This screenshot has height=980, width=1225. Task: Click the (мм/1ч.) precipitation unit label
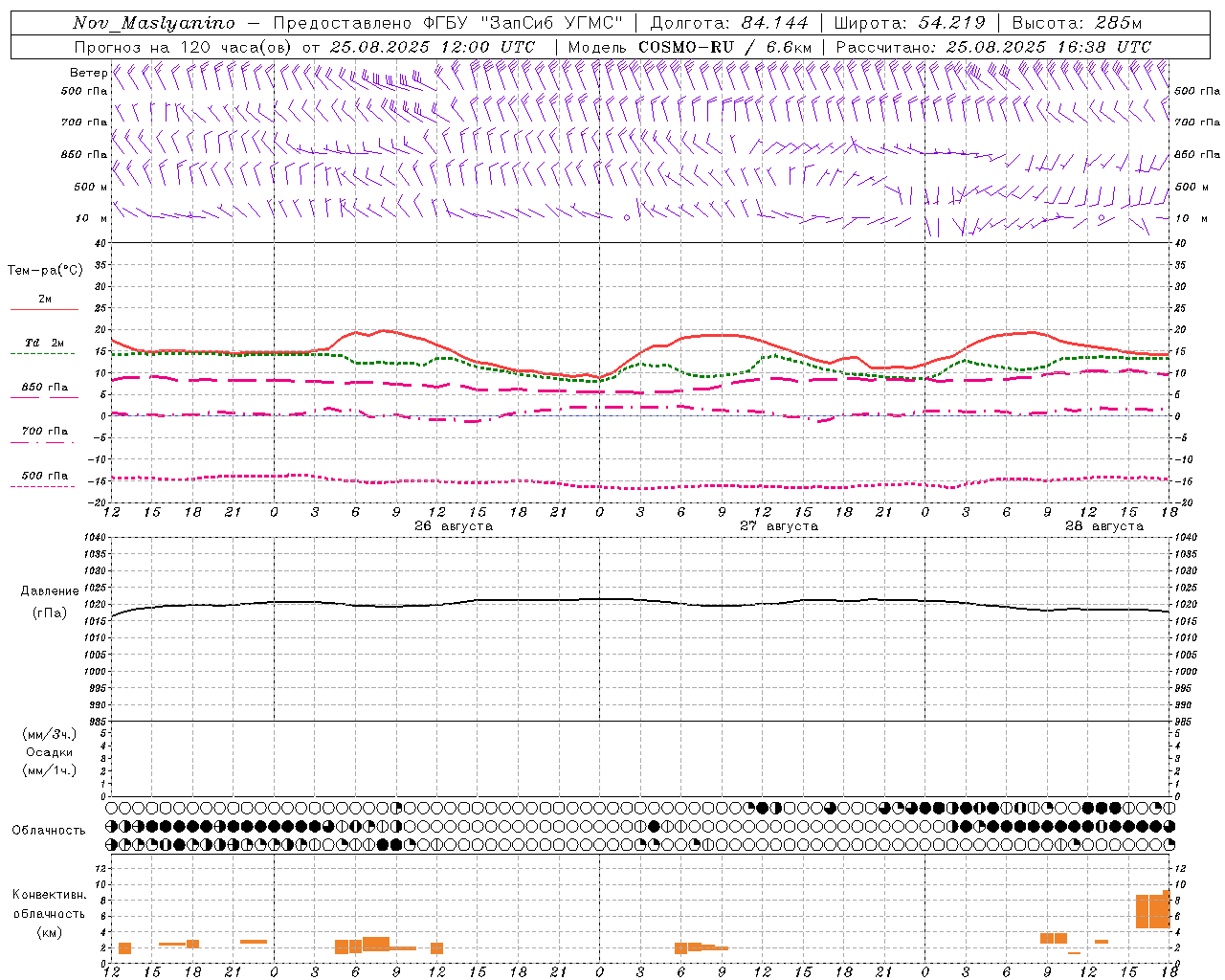click(x=50, y=770)
